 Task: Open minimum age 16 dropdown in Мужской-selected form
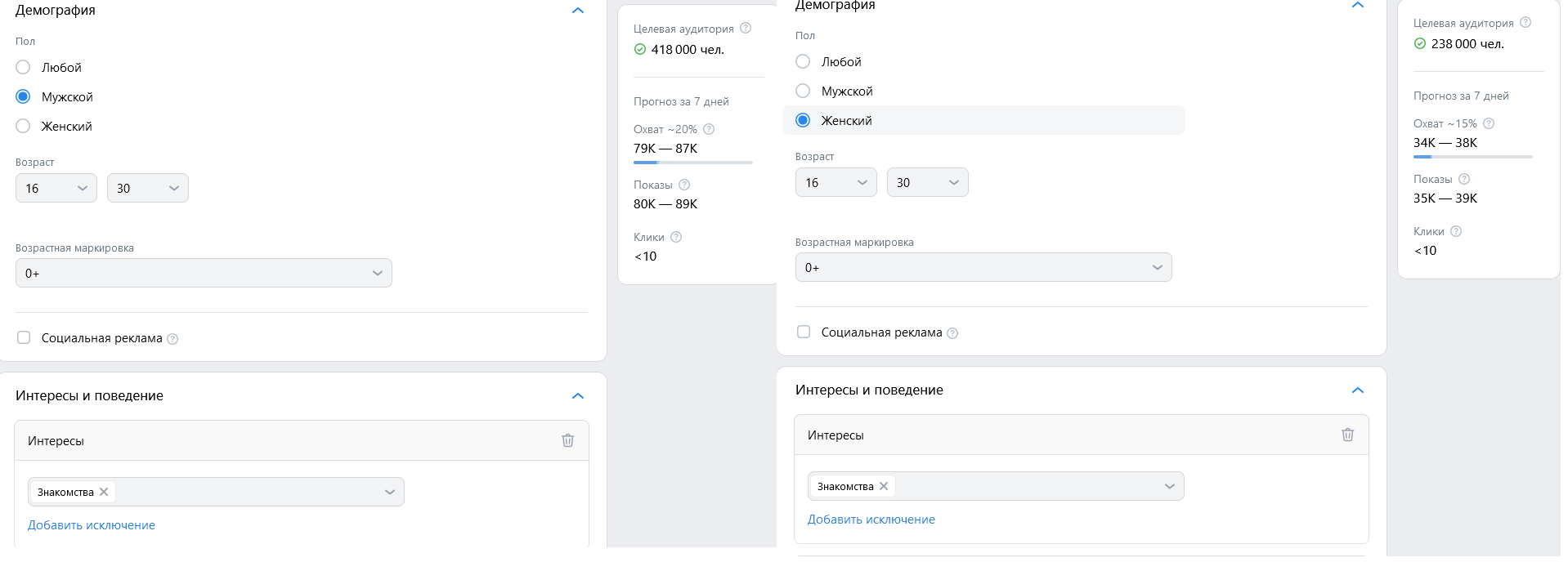[x=56, y=188]
